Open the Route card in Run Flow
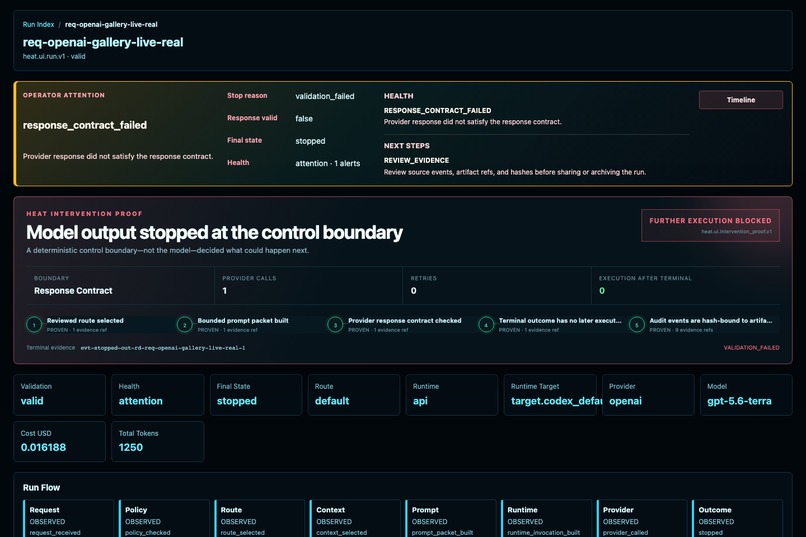 click(259, 518)
